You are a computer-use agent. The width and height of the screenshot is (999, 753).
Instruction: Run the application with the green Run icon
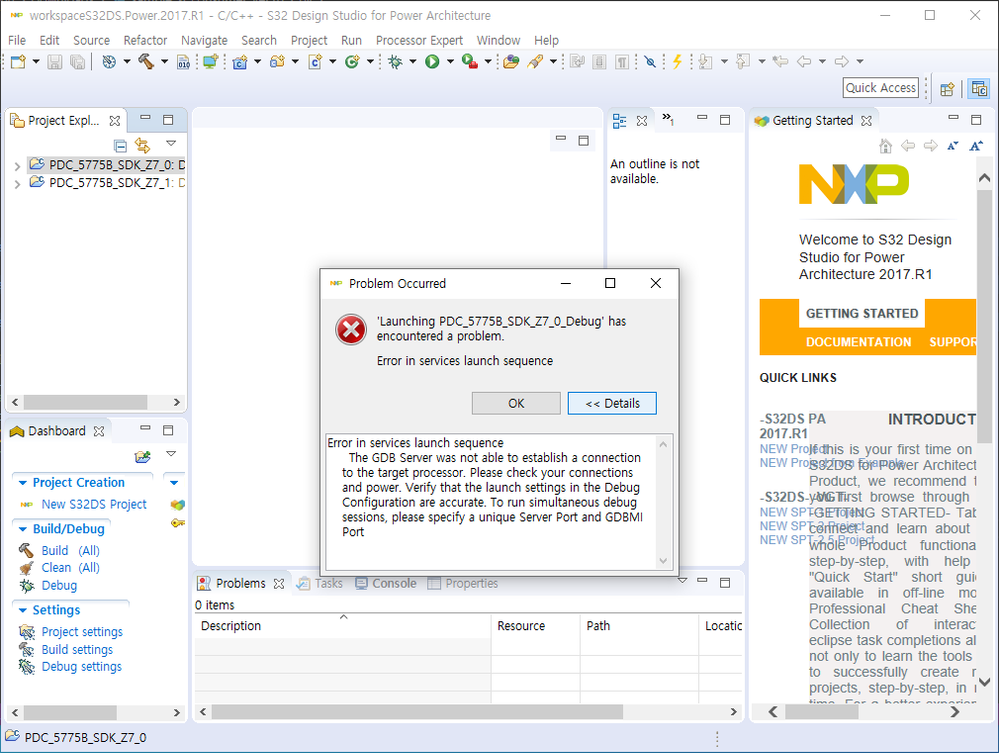point(434,61)
